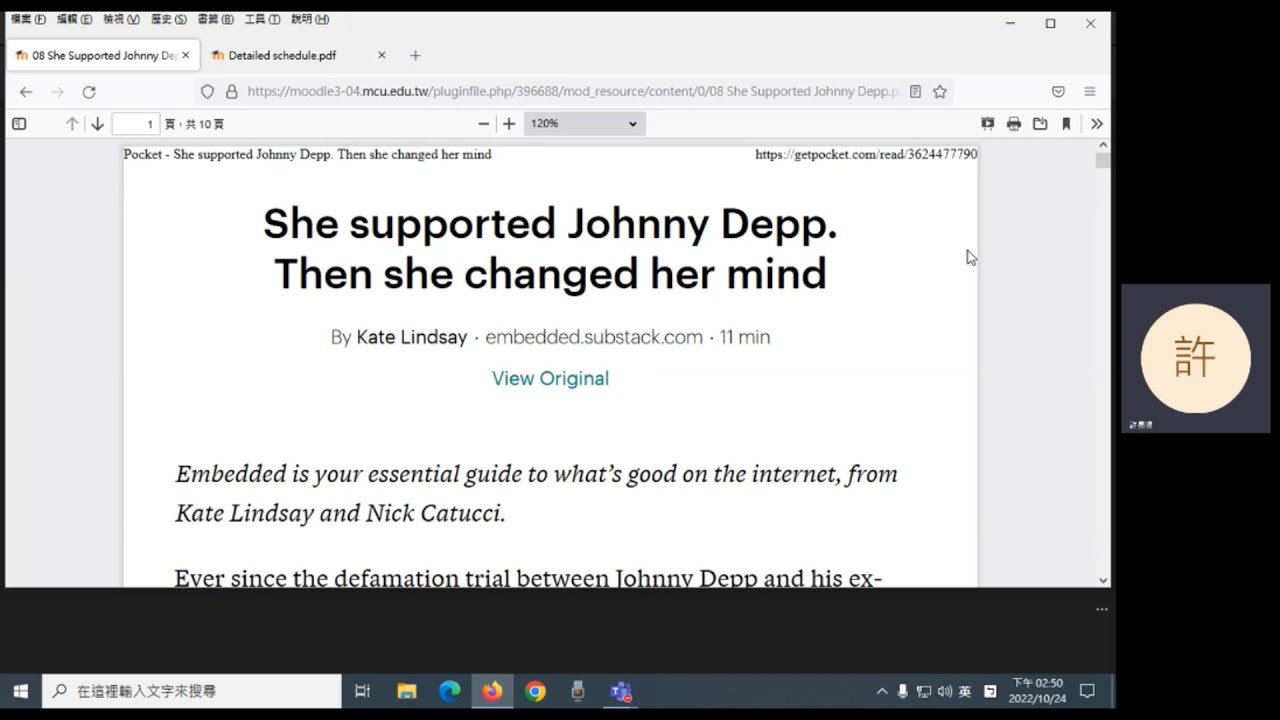The height and width of the screenshot is (720, 1280).
Task: Click the system tray microphone icon
Action: tap(903, 691)
